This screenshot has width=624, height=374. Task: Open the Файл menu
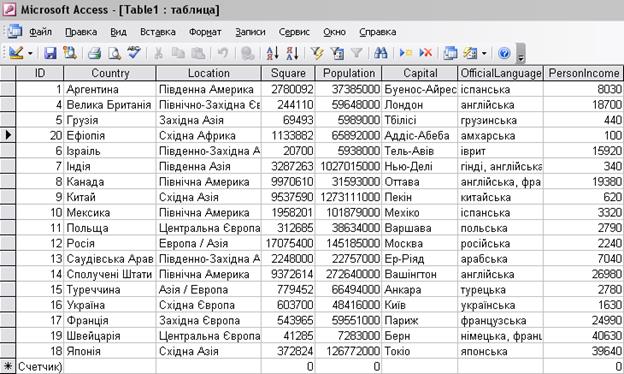pos(40,32)
